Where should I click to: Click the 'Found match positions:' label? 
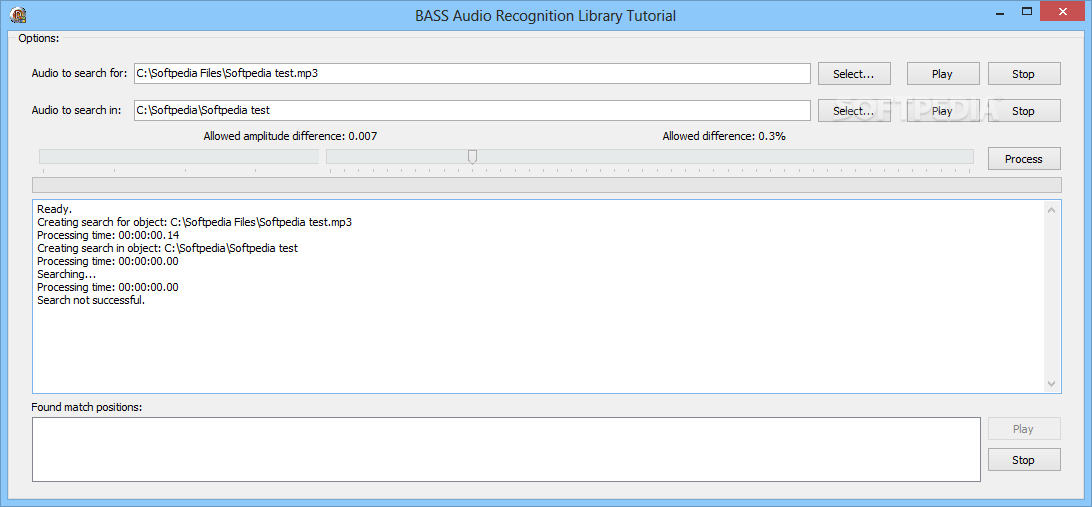pos(87,406)
